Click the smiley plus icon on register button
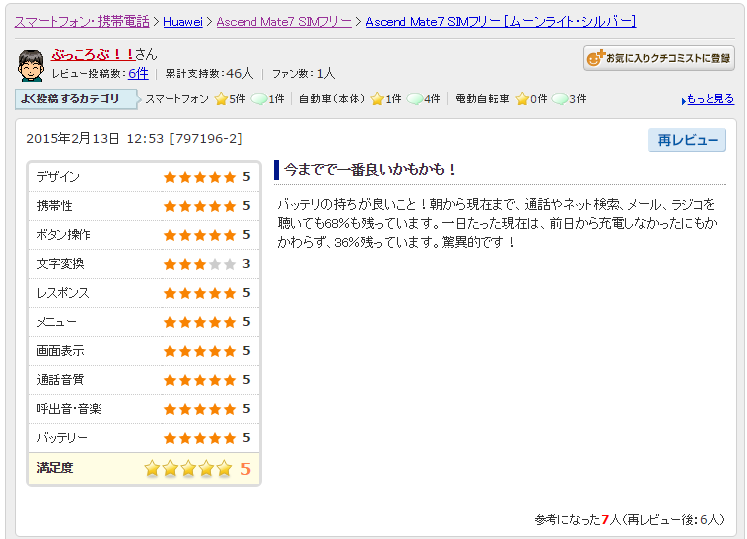Screen dimensions: 747x539 (x=595, y=58)
